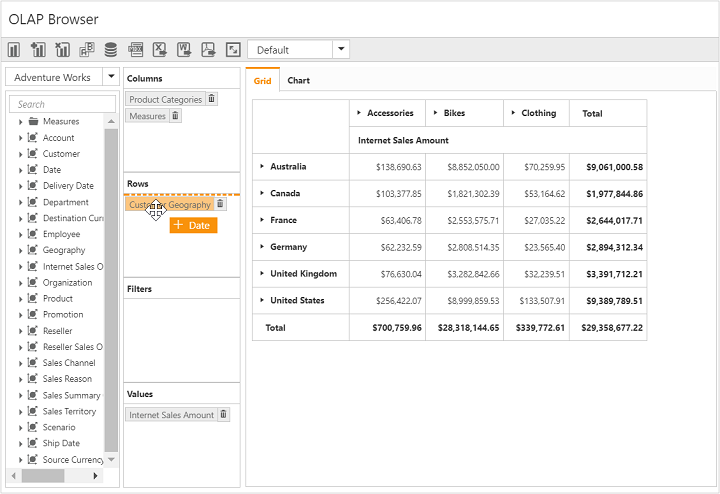Click the Customer Geography row field button
Image resolution: width=720 pixels, height=494 pixels.
(169, 204)
